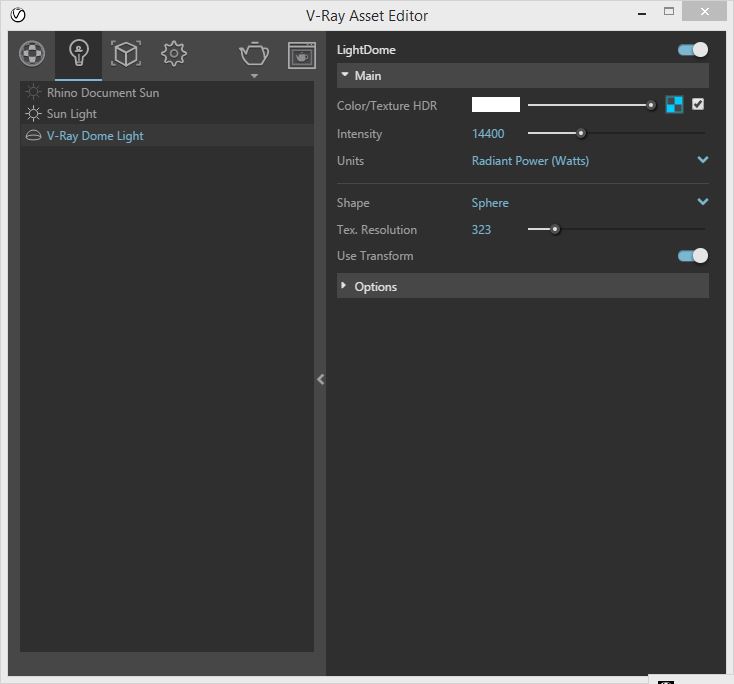Toggle the Use Transform switch

point(692,256)
